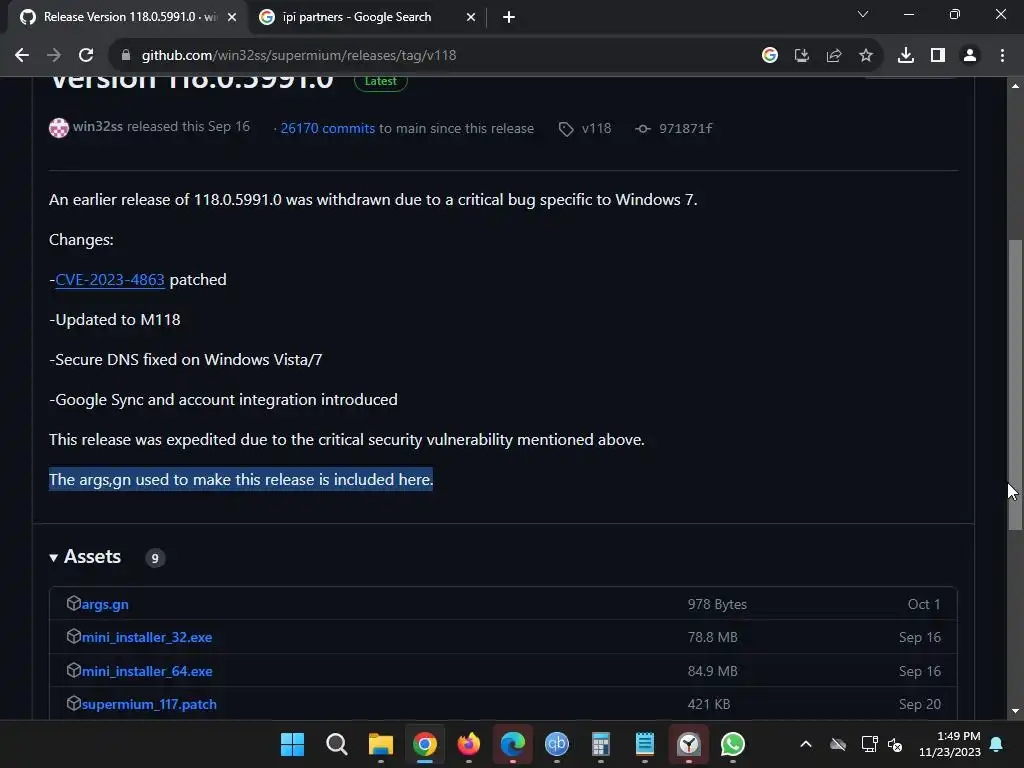The image size is (1024, 768).
Task: Open a new browser tab
Action: [x=509, y=18]
